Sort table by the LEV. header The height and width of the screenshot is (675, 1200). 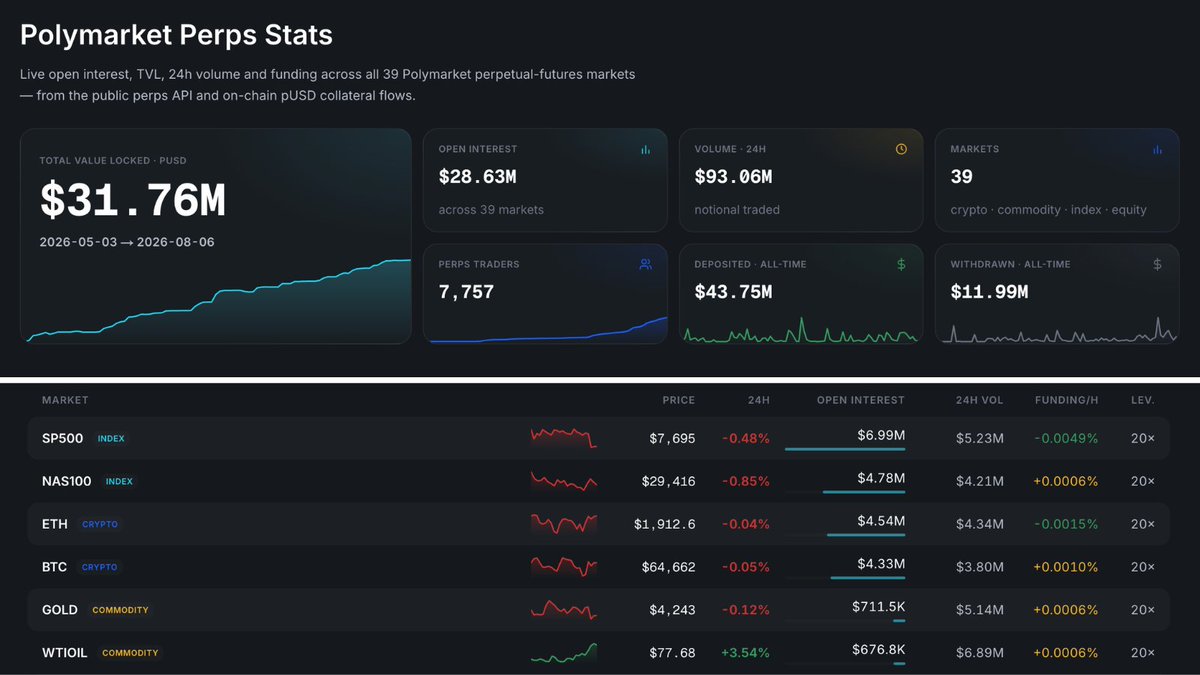pos(1143,400)
